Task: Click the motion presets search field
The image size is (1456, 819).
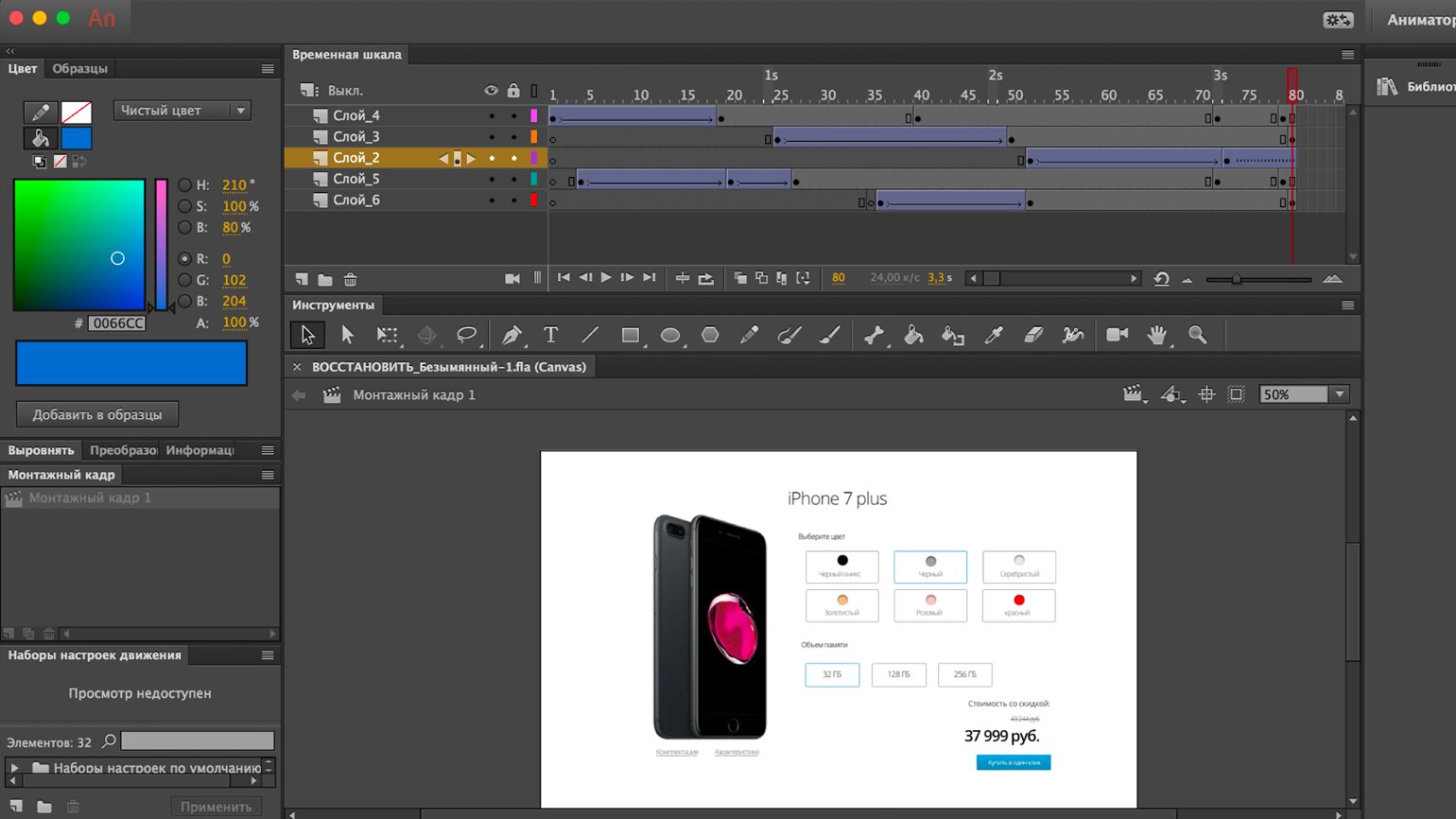Action: pos(197,741)
